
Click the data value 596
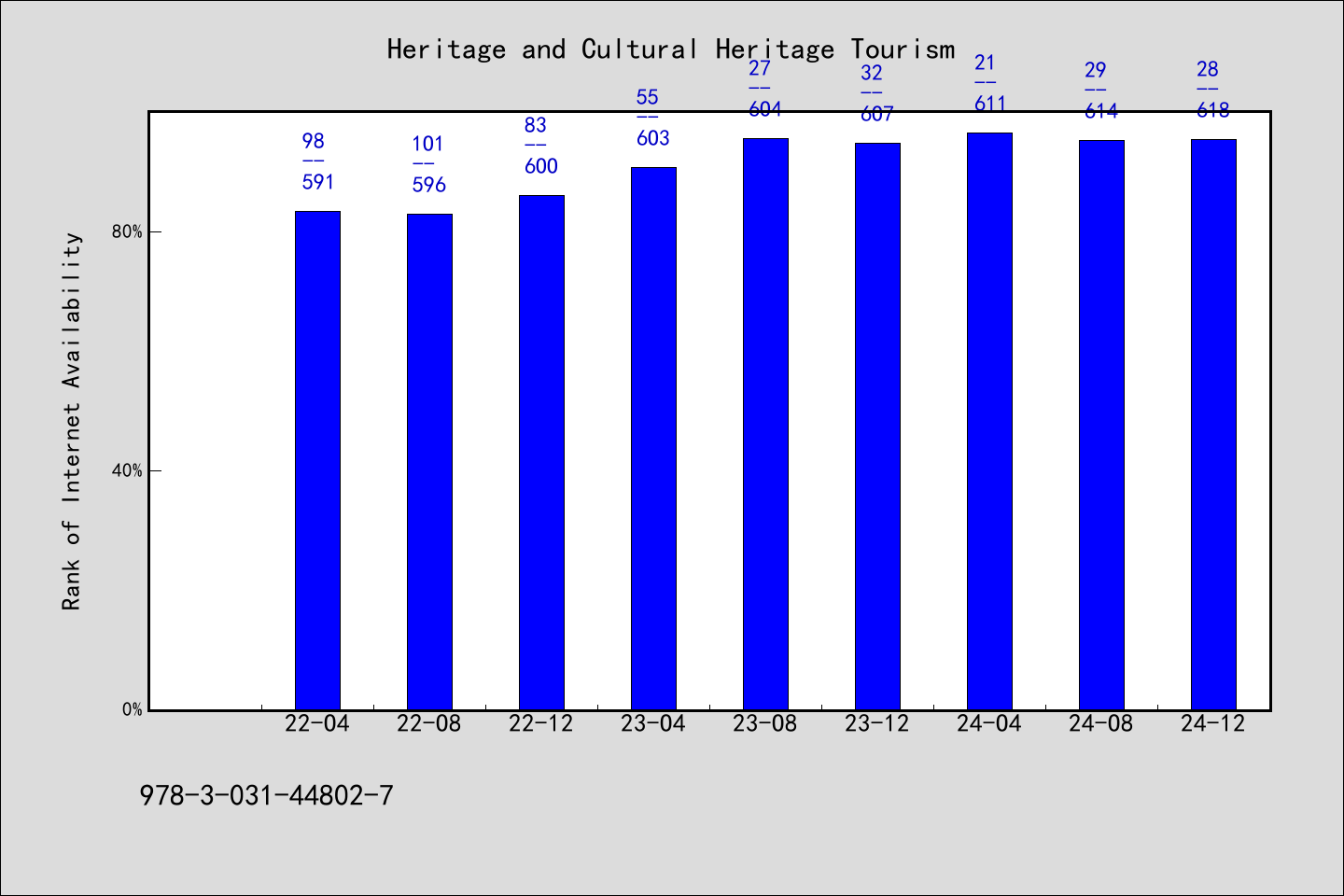429,185
